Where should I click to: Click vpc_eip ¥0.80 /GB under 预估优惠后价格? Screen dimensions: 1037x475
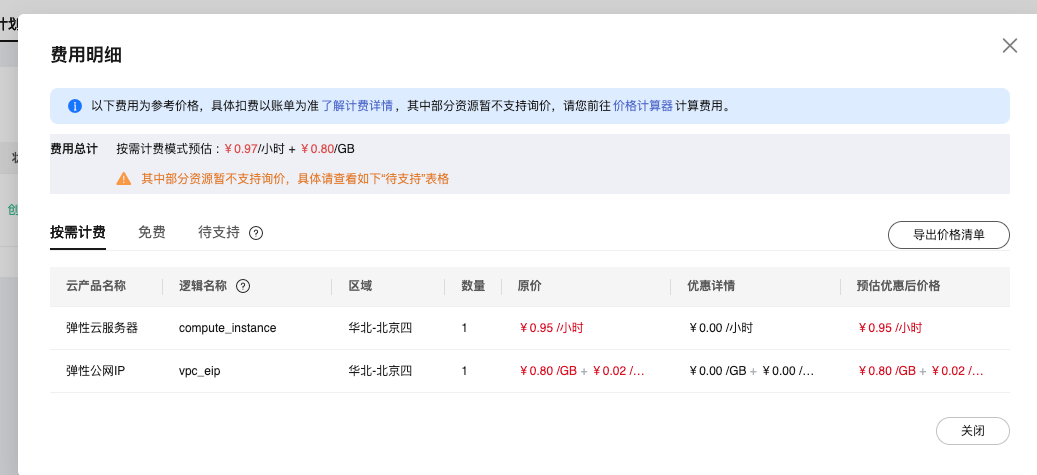(x=886, y=371)
